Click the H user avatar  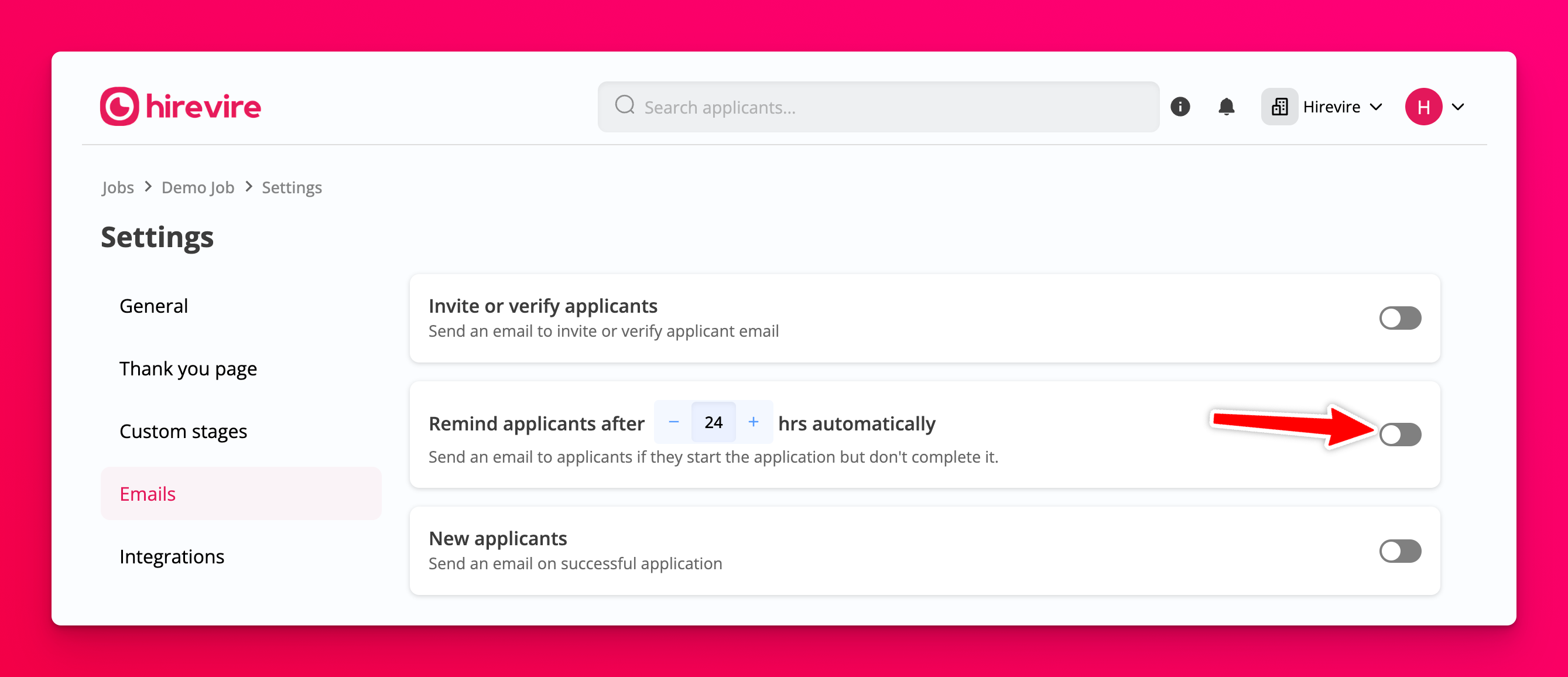point(1423,107)
